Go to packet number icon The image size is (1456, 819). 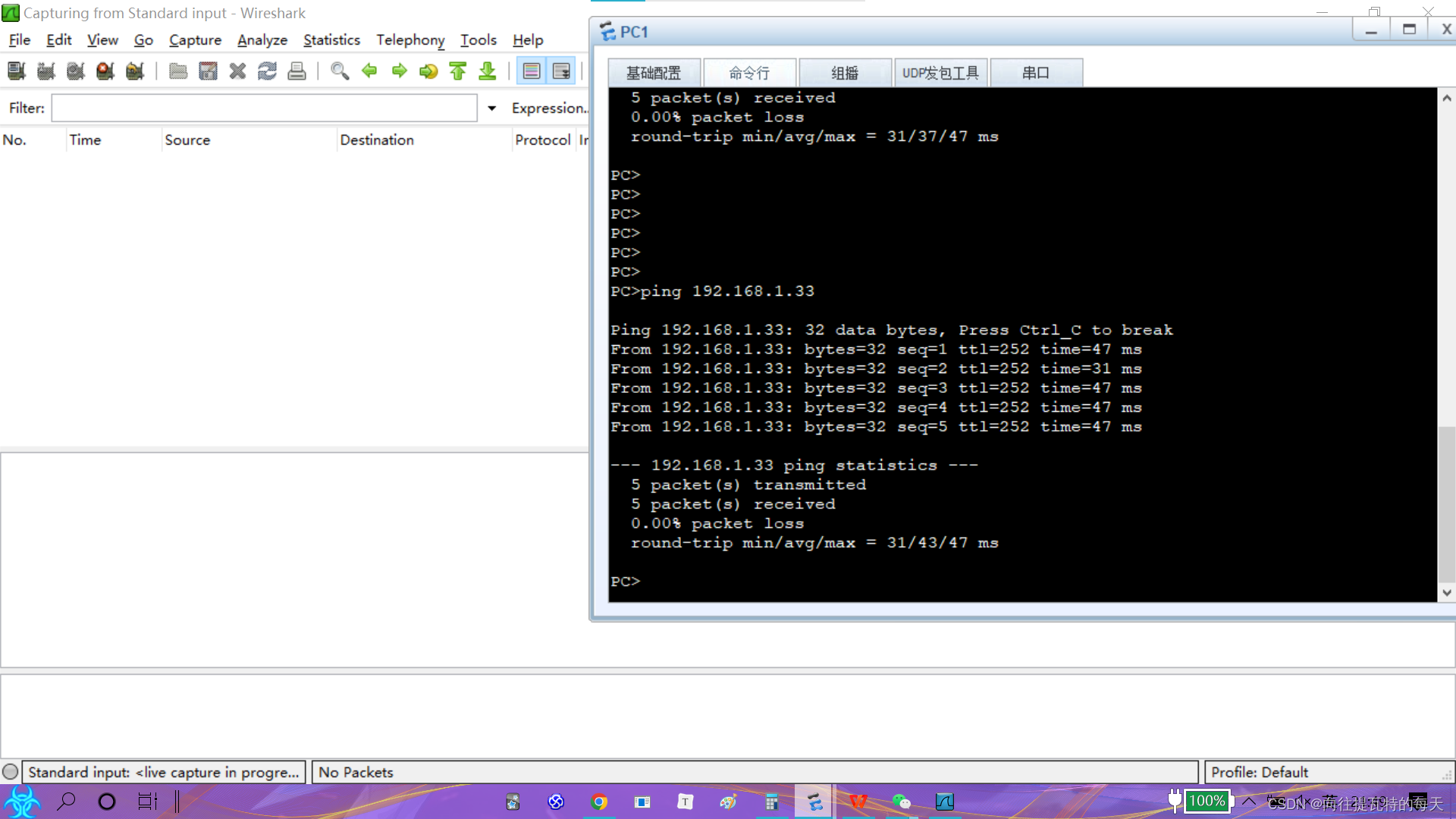pos(428,71)
